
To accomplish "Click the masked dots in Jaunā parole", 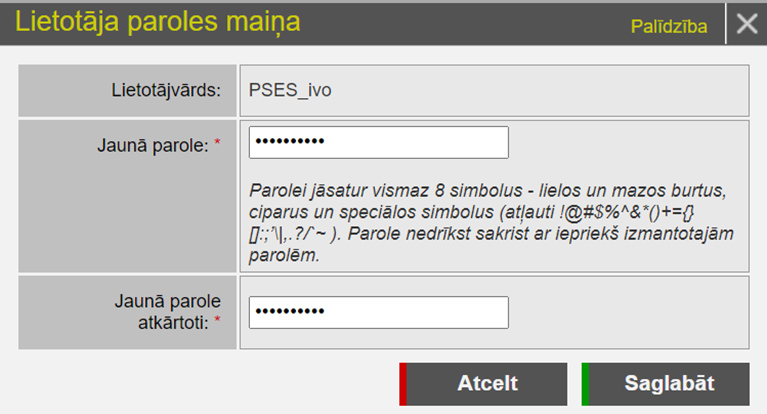I will 290,143.
